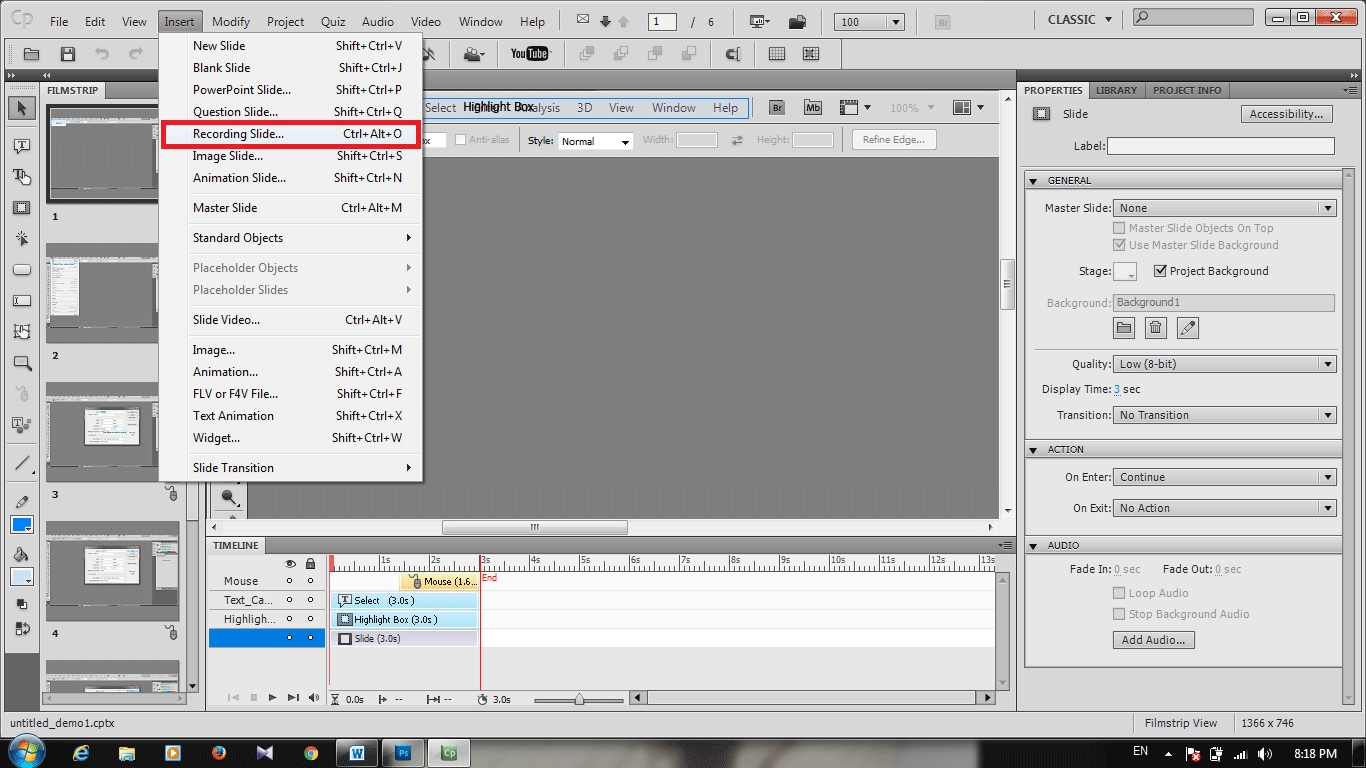Image resolution: width=1366 pixels, height=768 pixels.
Task: Click the Open folder icon in the main toolbar
Action: click(32, 54)
